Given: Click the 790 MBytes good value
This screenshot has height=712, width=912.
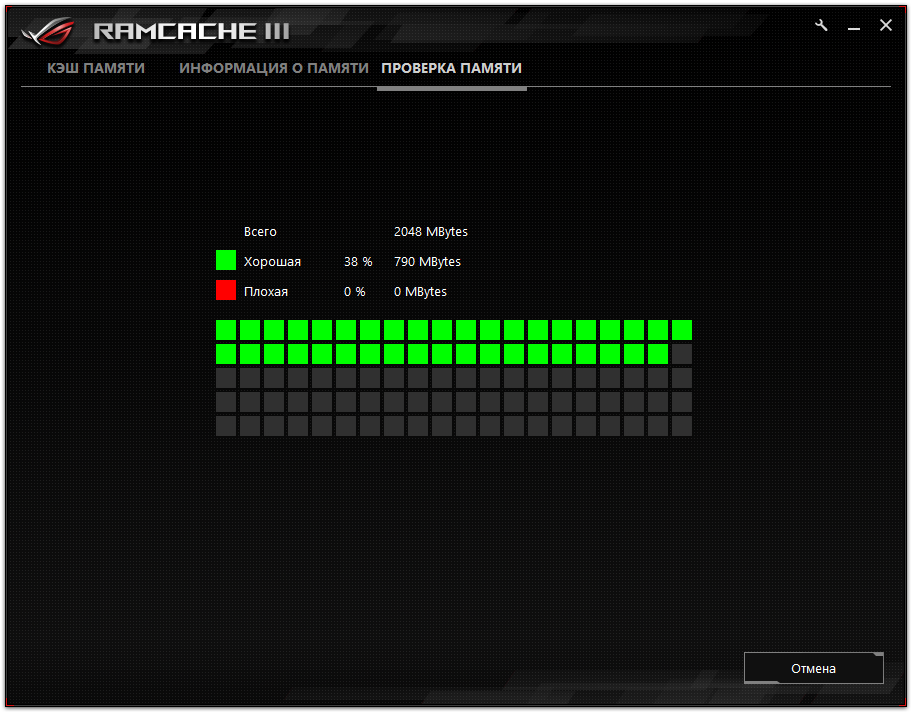Looking at the screenshot, I should (427, 262).
